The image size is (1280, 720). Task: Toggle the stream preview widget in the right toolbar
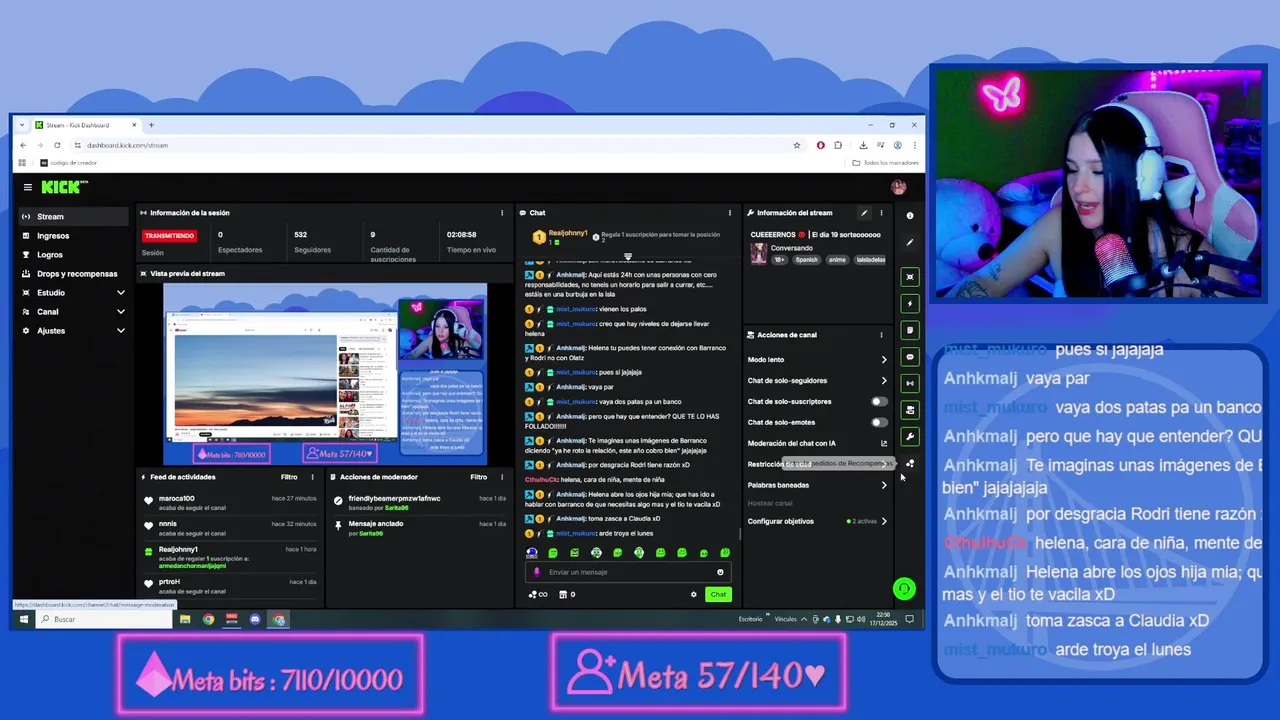(909, 276)
